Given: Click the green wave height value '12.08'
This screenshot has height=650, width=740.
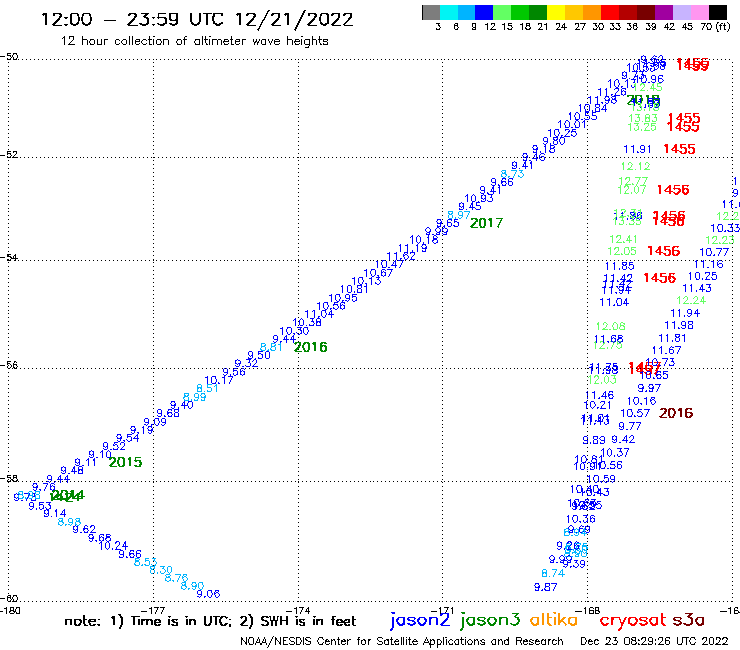Looking at the screenshot, I should tap(610, 326).
